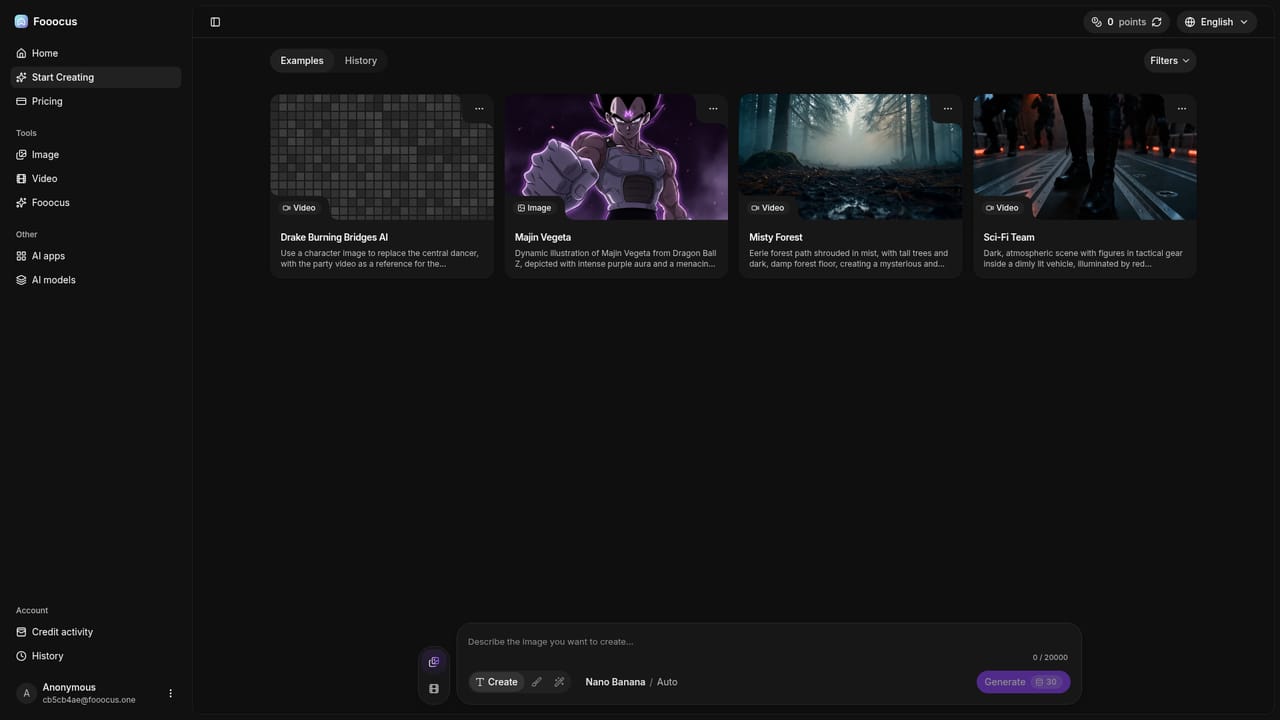This screenshot has height=720, width=1280.
Task: Click the Generate button
Action: pyautogui.click(x=1023, y=682)
